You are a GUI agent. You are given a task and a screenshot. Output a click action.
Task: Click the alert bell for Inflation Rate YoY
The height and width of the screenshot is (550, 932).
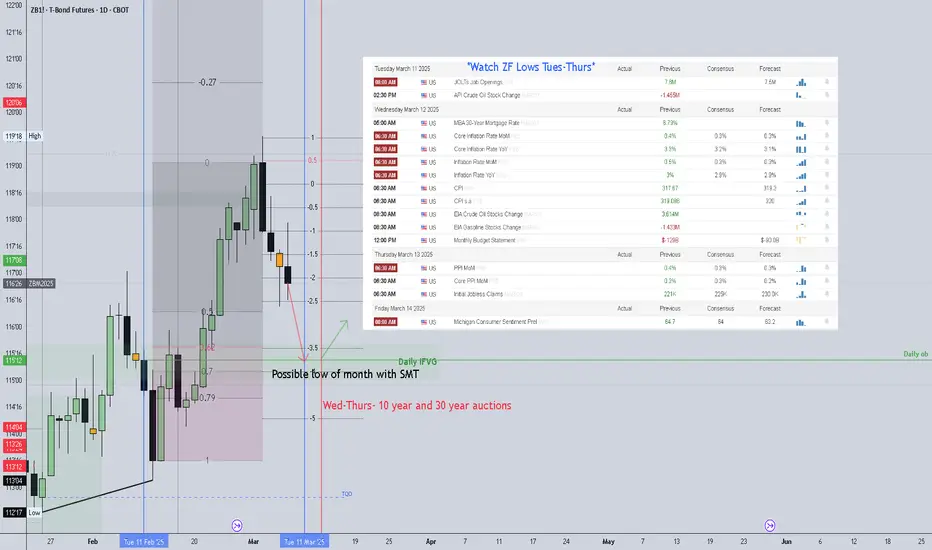point(827,175)
